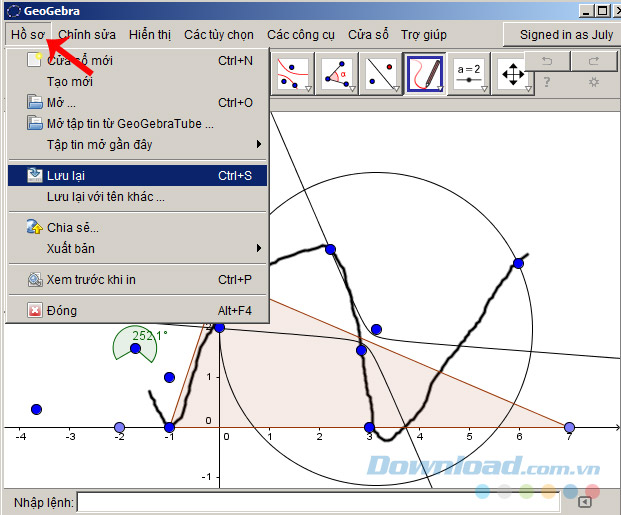Open the Slider tool dropdown triangle
The width and height of the screenshot is (621, 515).
[x=484, y=89]
